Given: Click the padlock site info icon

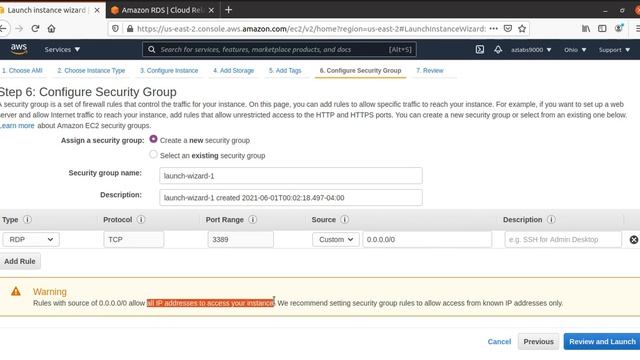Looking at the screenshot, I should [x=130, y=29].
